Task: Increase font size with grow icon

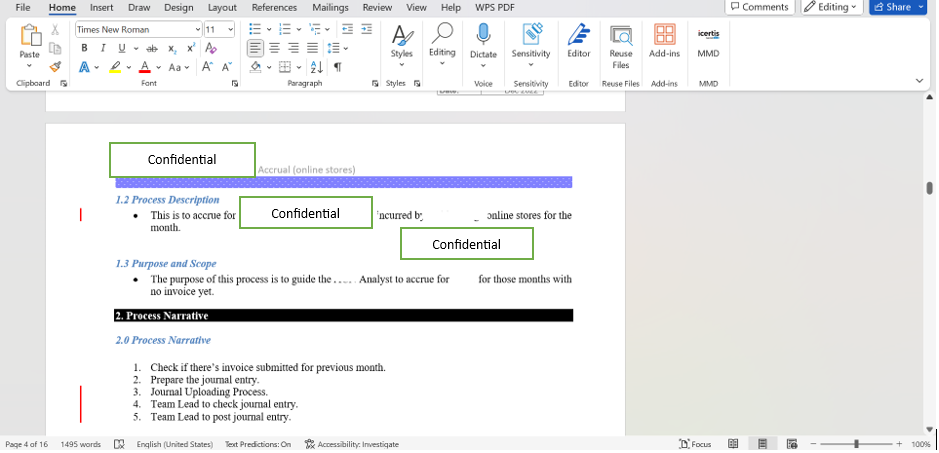Action: click(207, 67)
